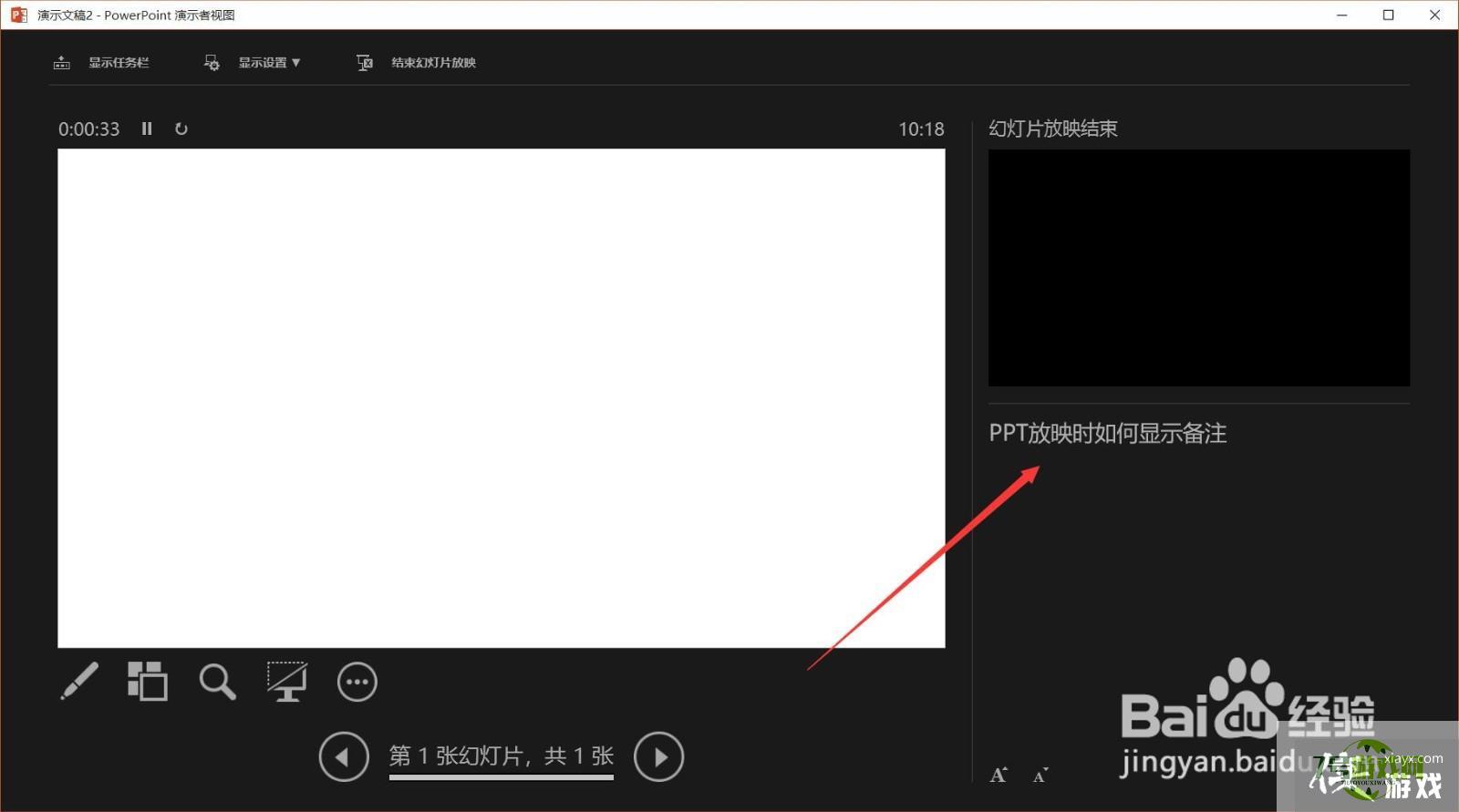The width and height of the screenshot is (1459, 812).
Task: Click the slide counter 第 1 张幻灯片
Action: 502,756
